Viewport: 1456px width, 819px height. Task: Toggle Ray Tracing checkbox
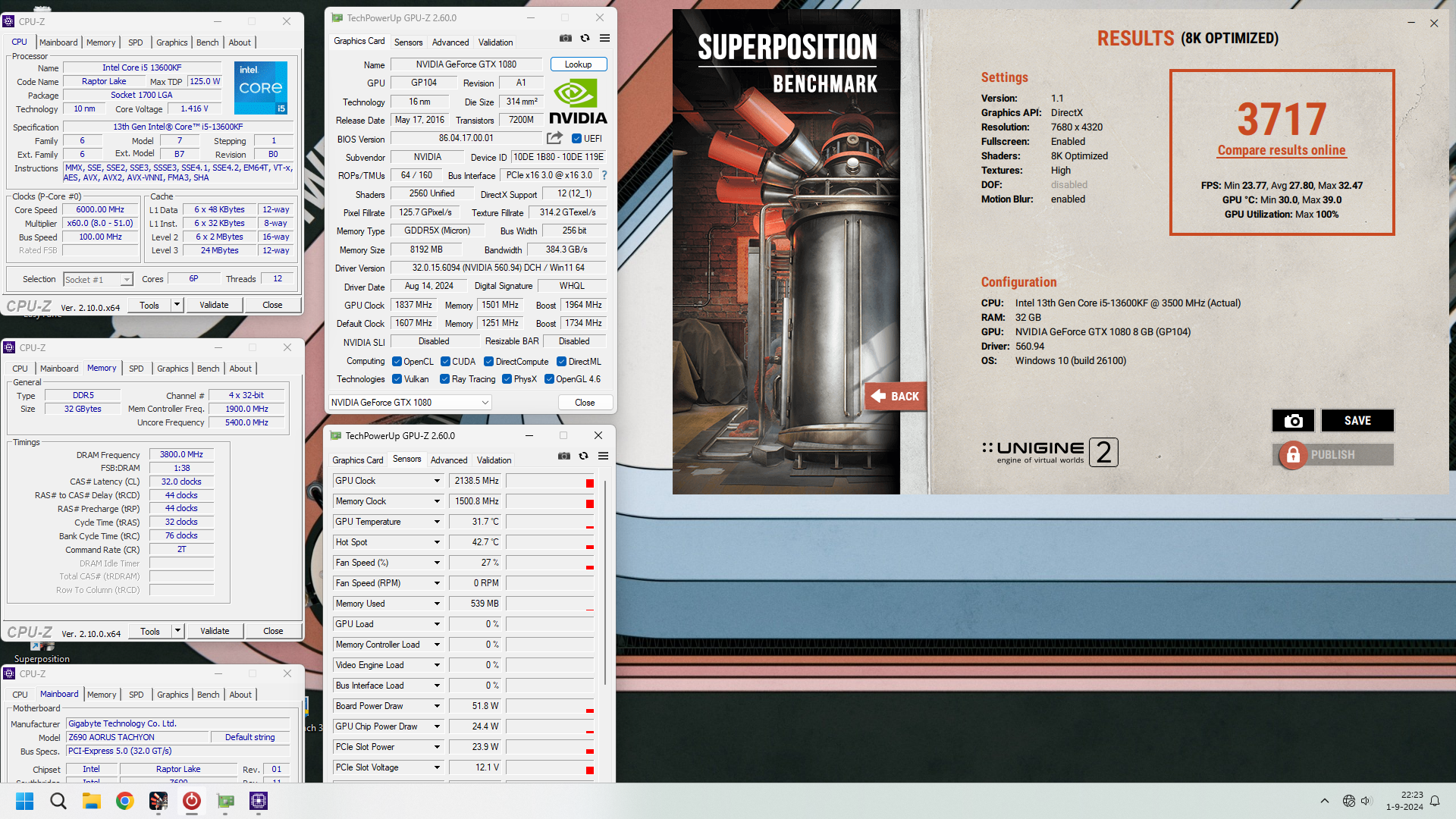click(x=445, y=379)
